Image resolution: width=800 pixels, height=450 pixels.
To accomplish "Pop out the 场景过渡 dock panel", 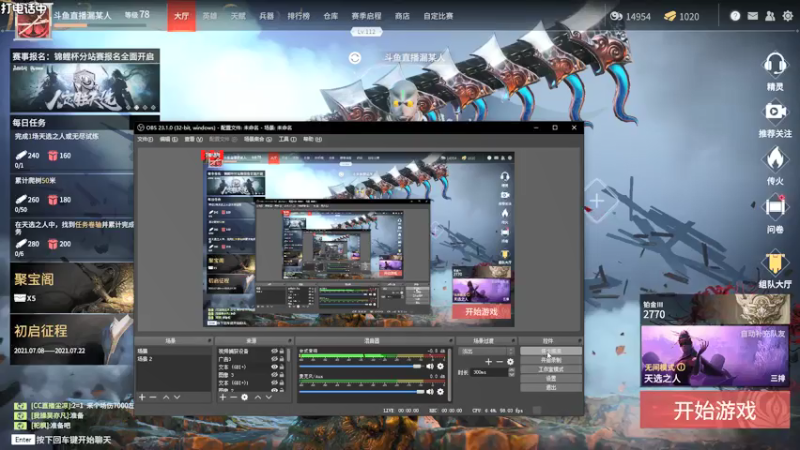I will (513, 340).
